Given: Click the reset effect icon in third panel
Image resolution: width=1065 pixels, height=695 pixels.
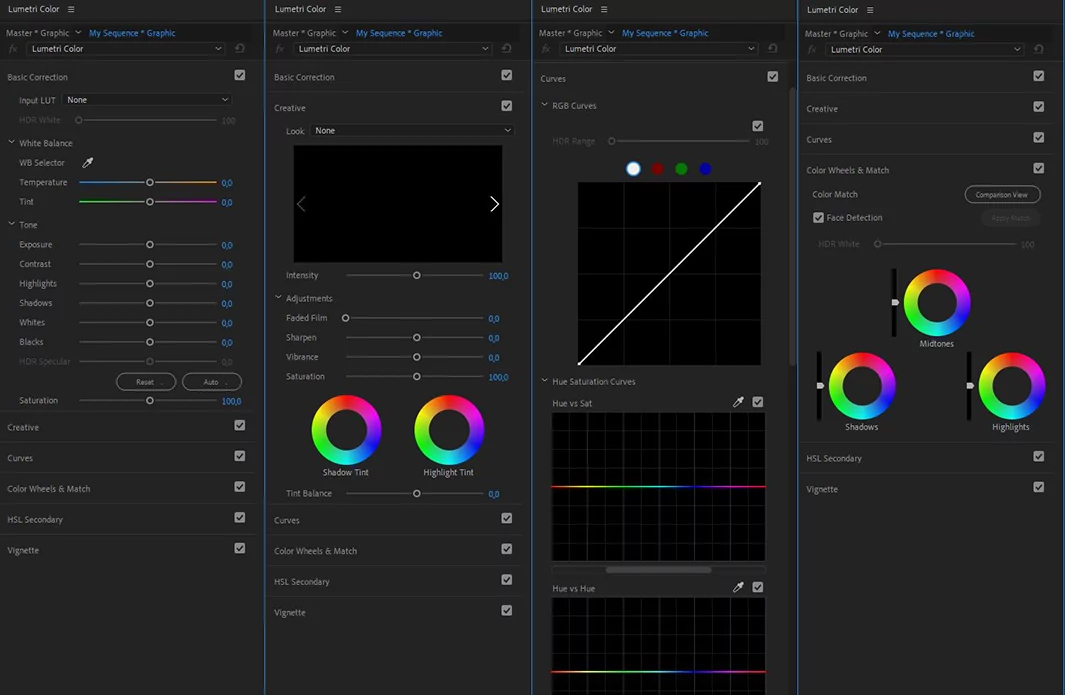Looking at the screenshot, I should coord(772,49).
